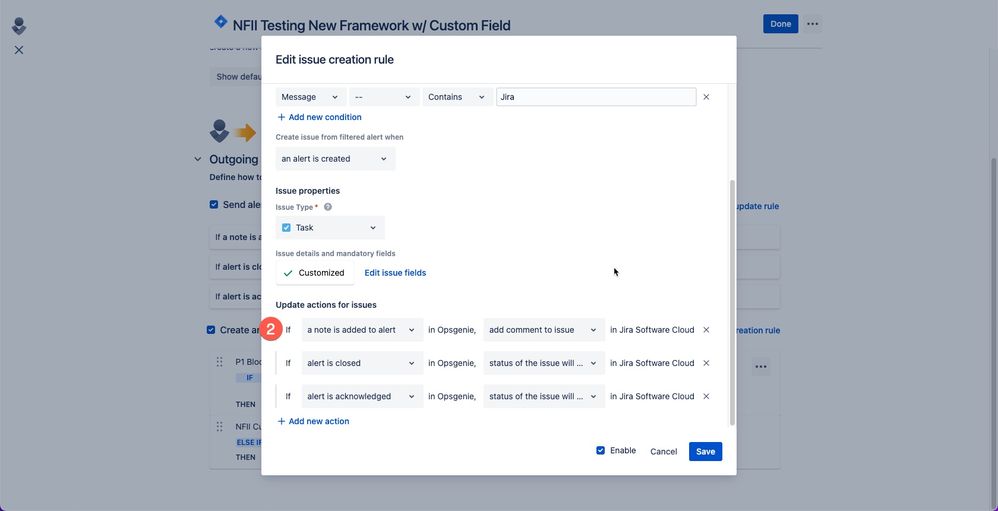Click the Done button at top

coord(780,24)
